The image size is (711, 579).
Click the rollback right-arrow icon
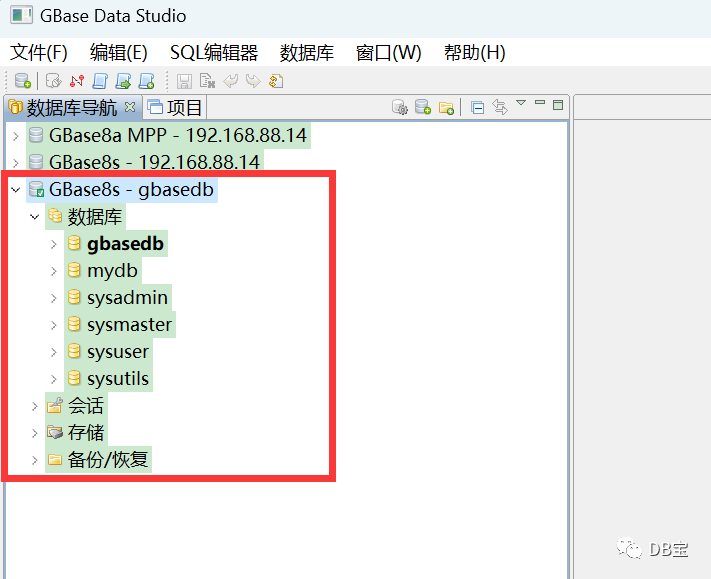click(253, 81)
